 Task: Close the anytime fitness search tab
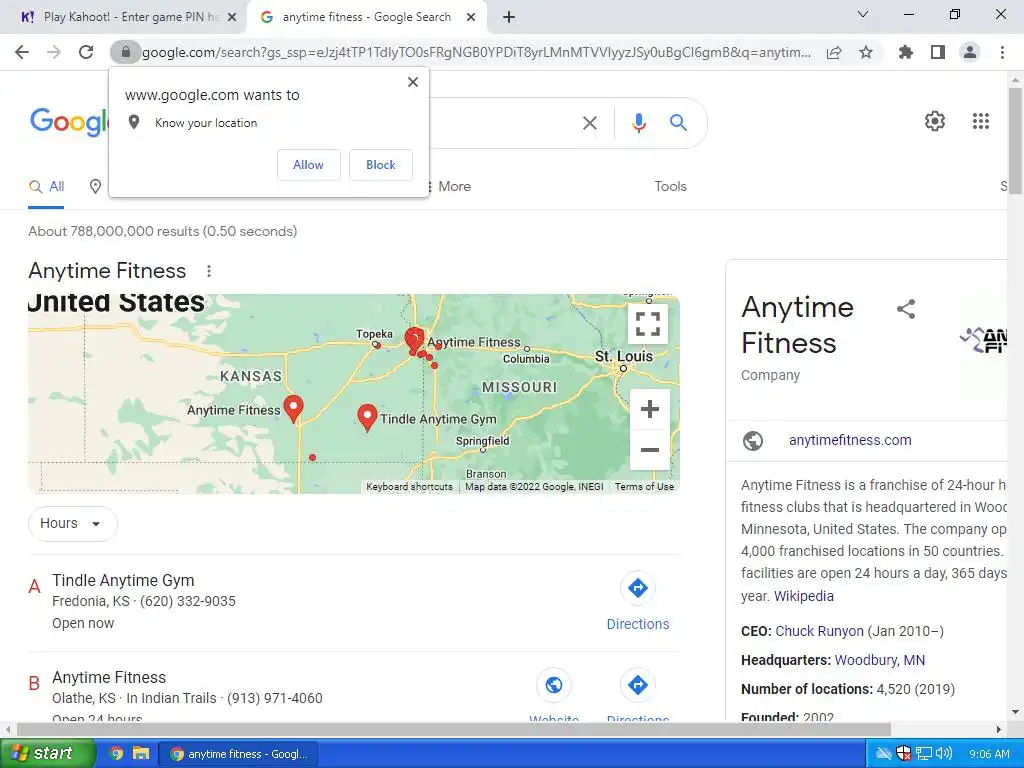[x=471, y=18]
